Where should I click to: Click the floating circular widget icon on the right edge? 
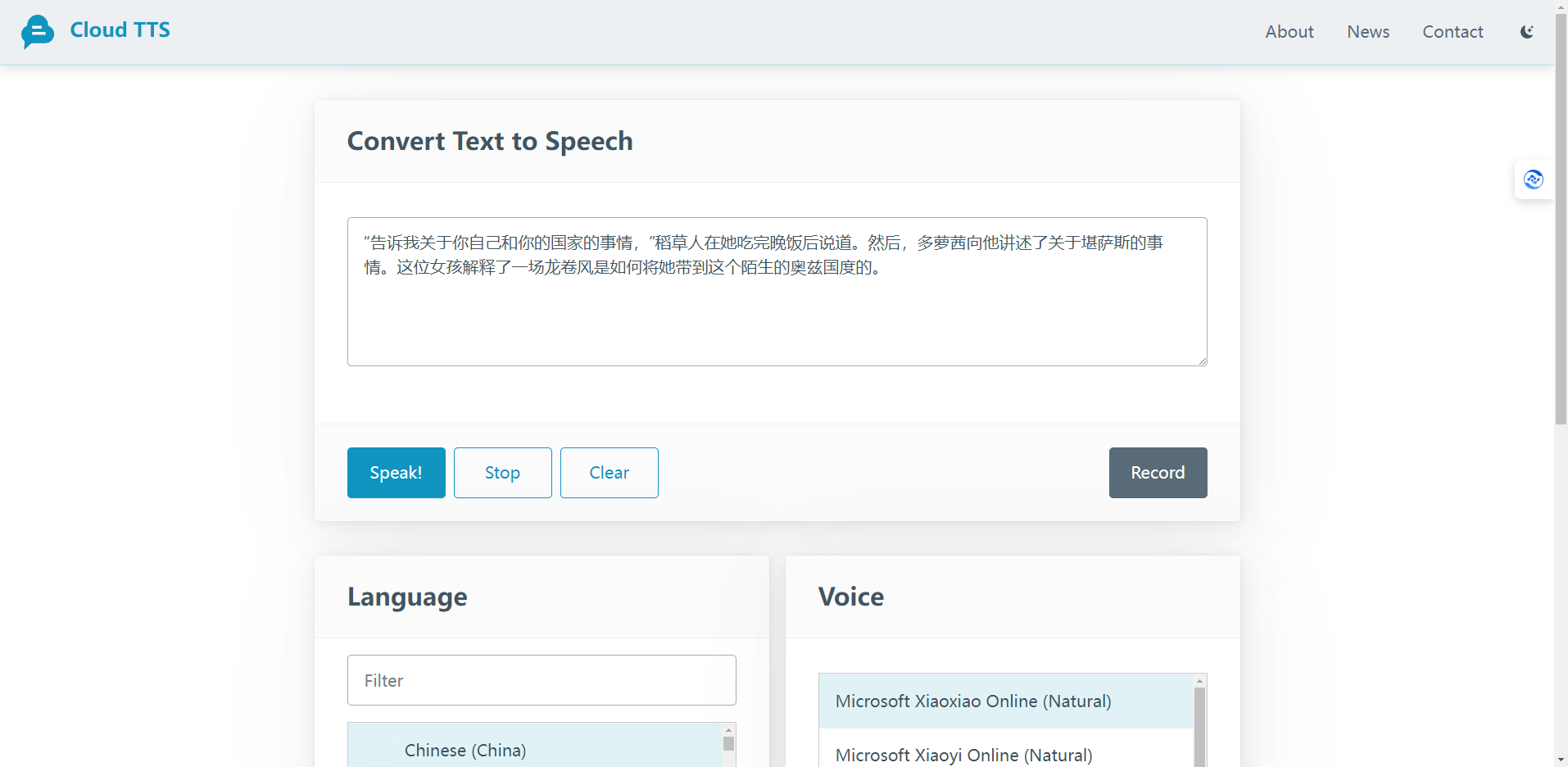(x=1533, y=179)
